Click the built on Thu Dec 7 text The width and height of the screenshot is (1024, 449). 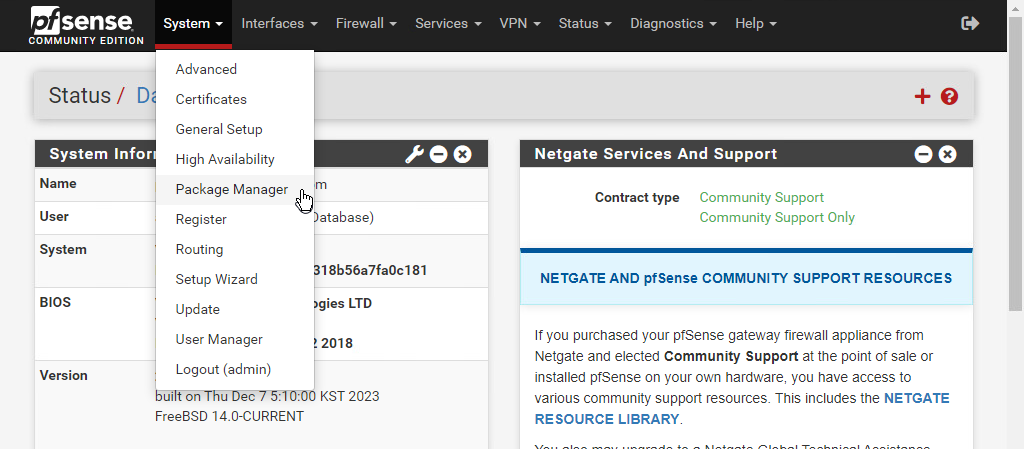267,397
